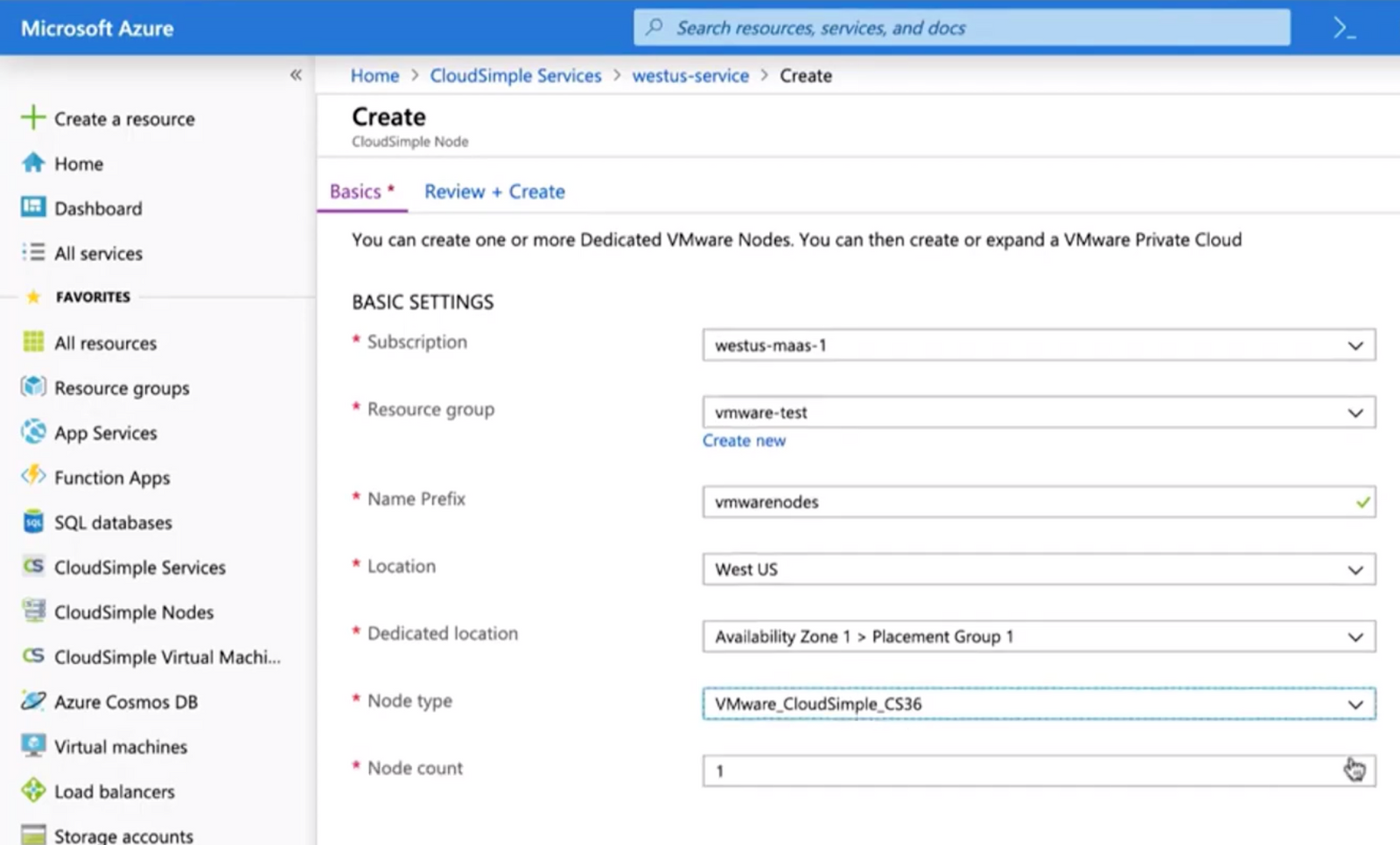The image size is (1400, 845).
Task: Open the Virtual machines monitor icon
Action: [x=33, y=745]
